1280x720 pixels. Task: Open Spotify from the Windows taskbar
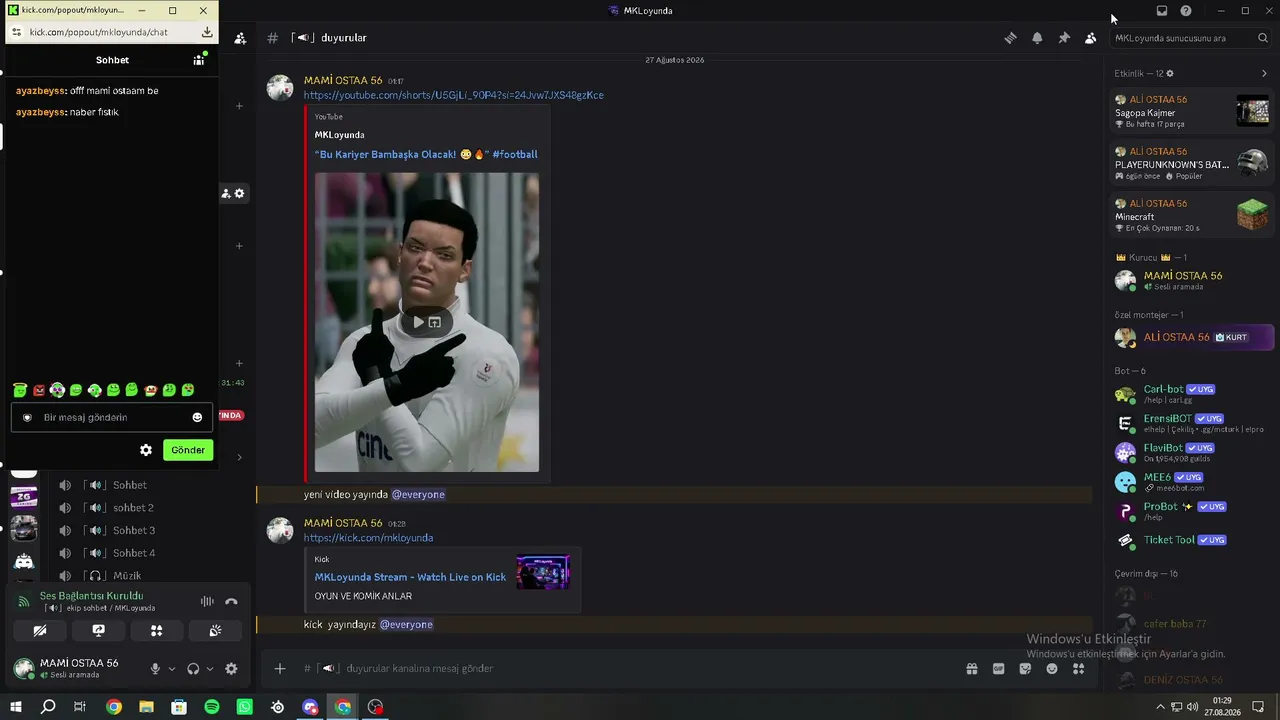(x=212, y=707)
